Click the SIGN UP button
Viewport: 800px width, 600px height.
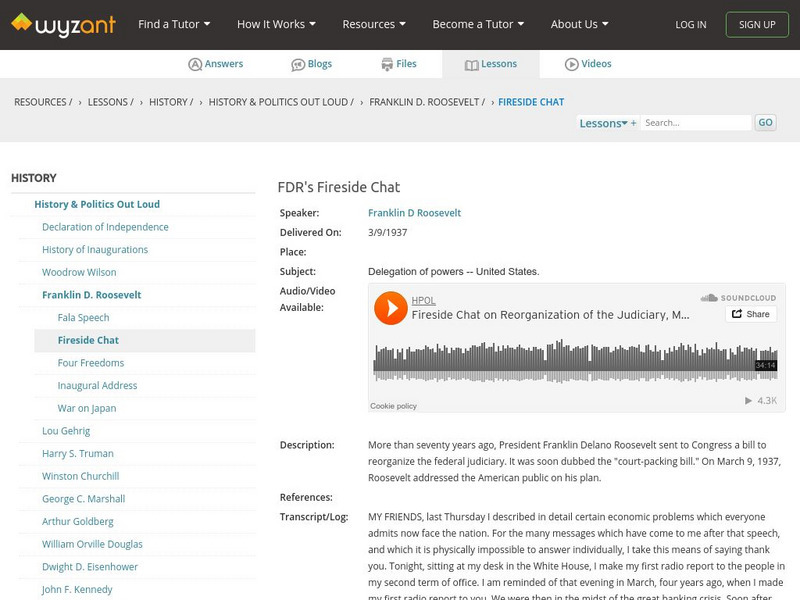coord(757,24)
